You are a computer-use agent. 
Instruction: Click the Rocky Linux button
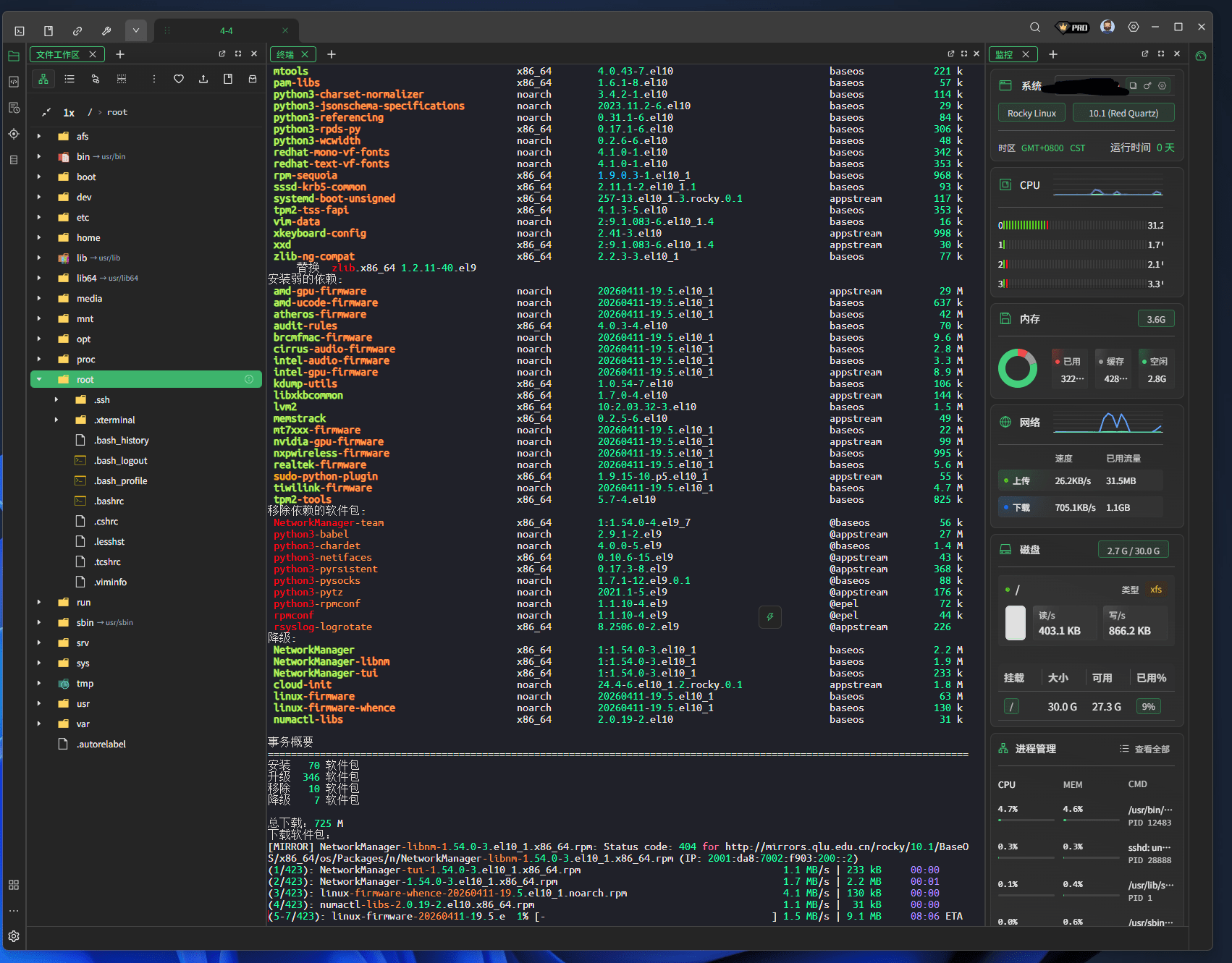(1031, 113)
